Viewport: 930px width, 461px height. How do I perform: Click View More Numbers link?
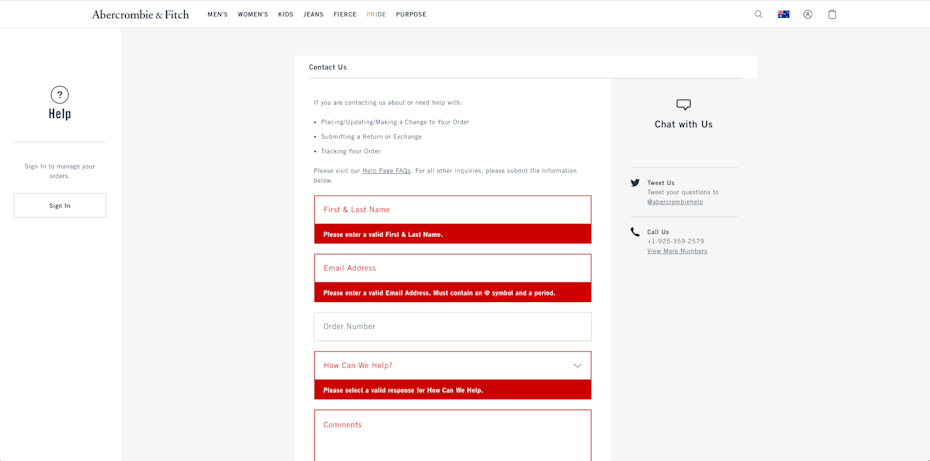pos(677,251)
